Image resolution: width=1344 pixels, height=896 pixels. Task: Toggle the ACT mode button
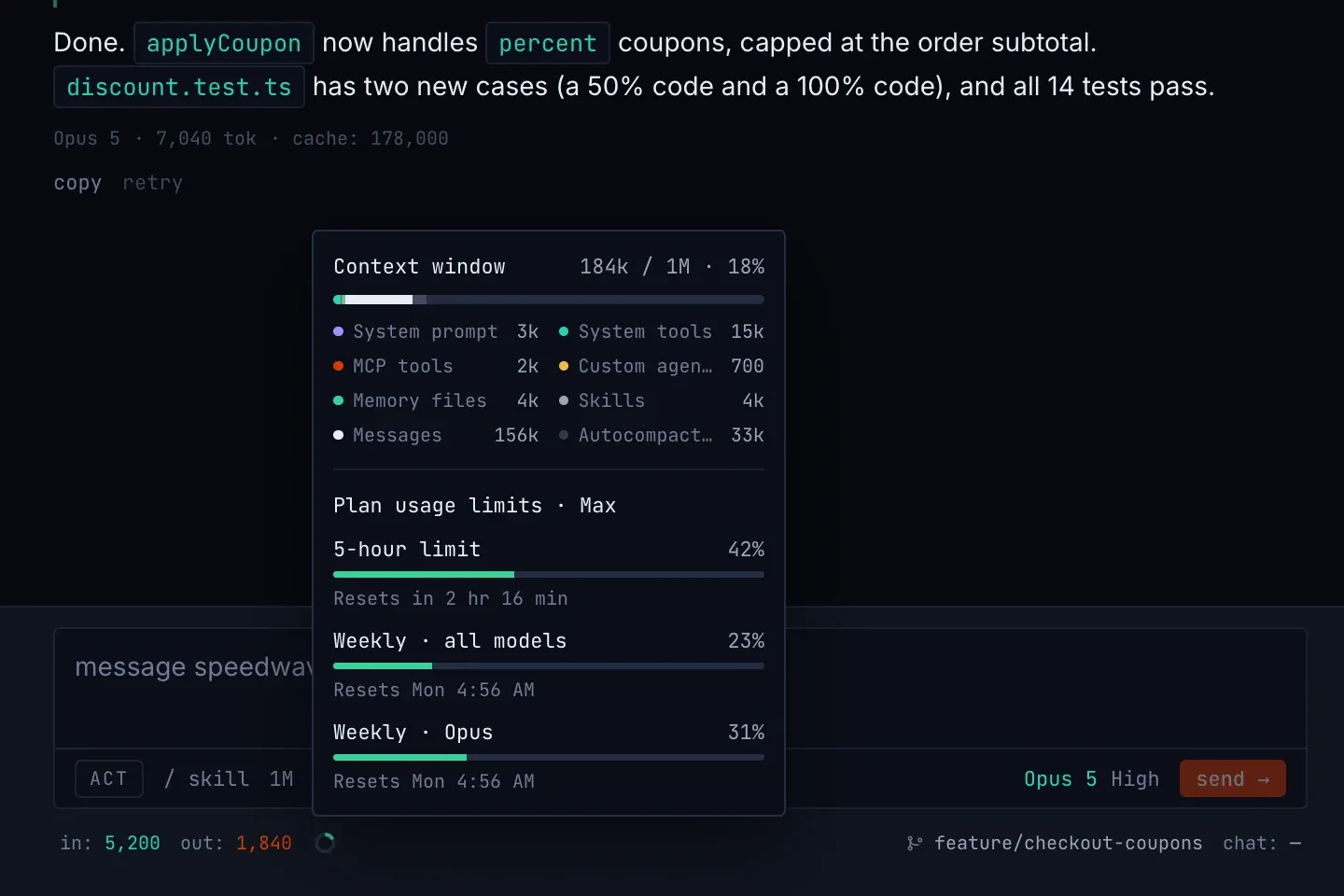(x=109, y=778)
